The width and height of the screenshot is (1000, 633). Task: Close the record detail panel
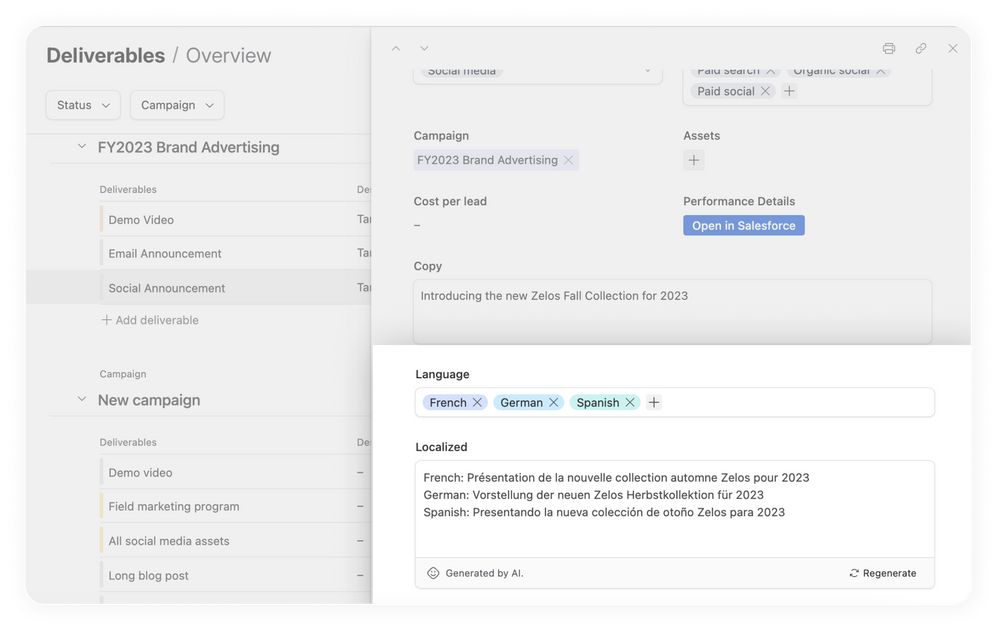(x=953, y=48)
